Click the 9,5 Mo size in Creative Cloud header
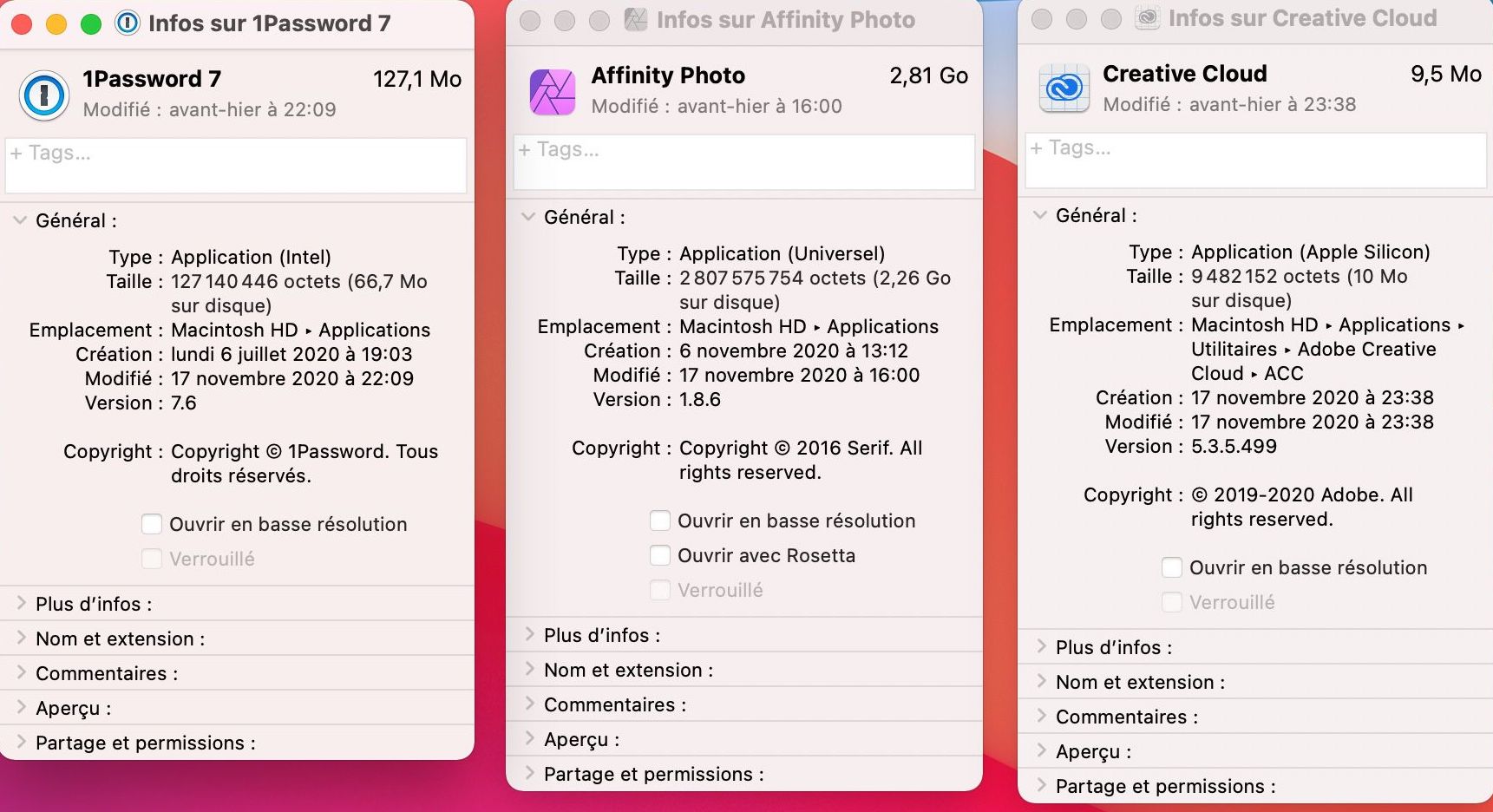This screenshot has height=812, width=1493. [x=1446, y=74]
